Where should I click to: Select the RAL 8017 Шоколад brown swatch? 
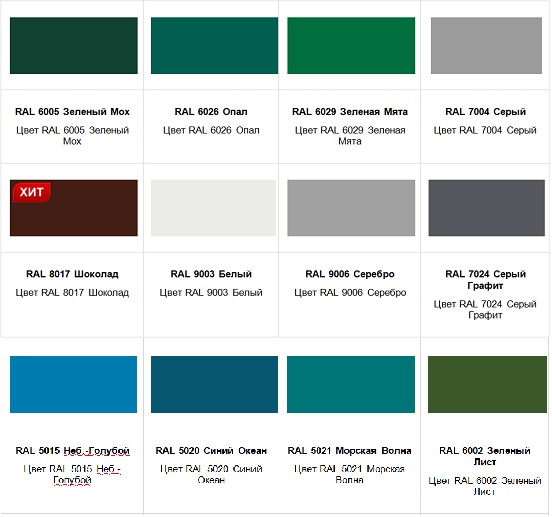[74, 208]
